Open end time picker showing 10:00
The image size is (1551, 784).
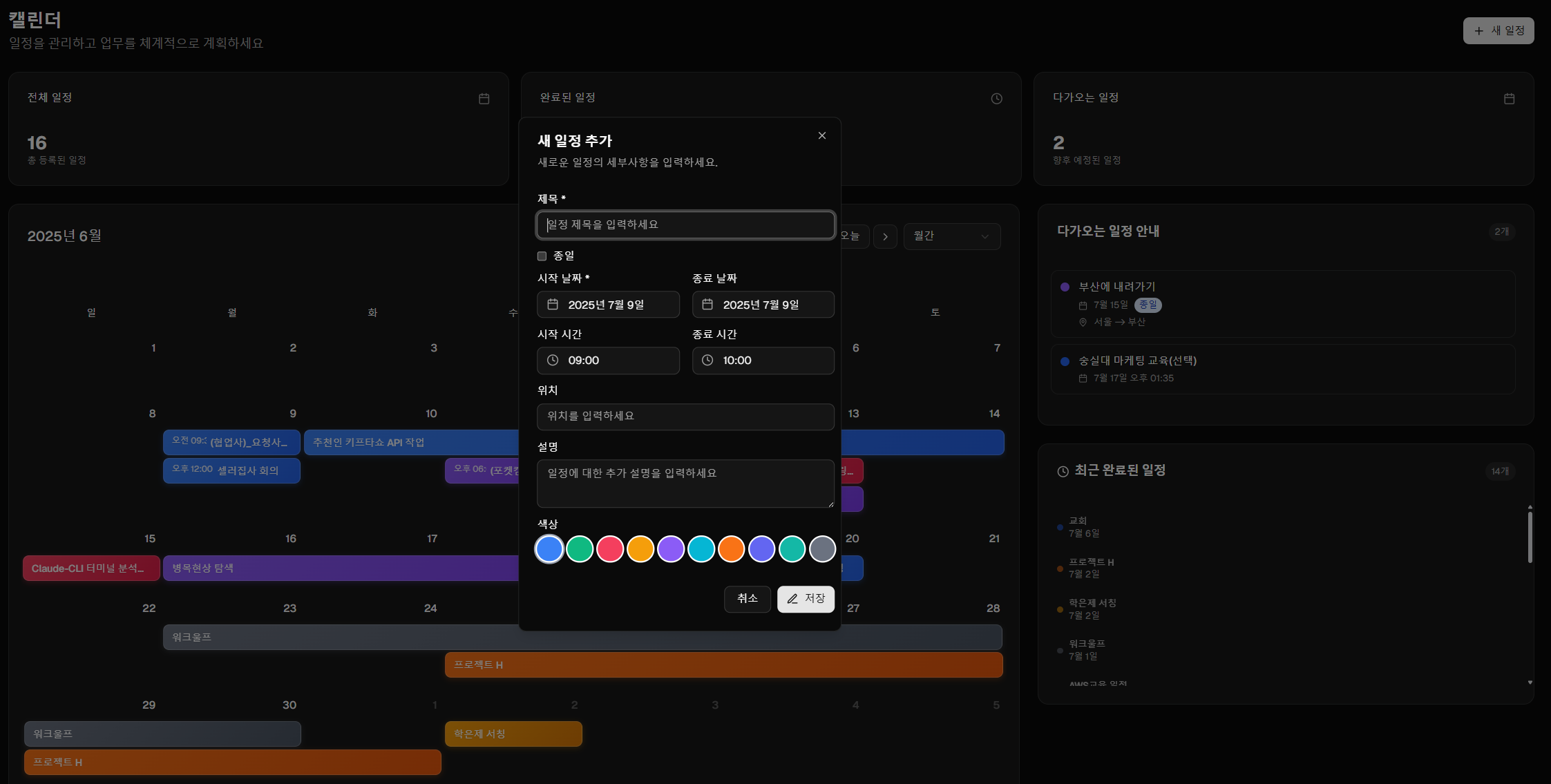[x=763, y=361]
